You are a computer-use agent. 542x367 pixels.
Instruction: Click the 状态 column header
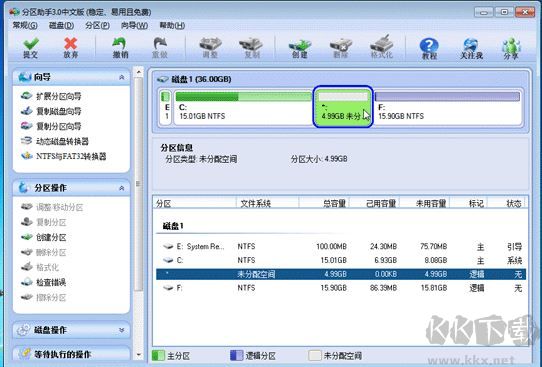click(506, 204)
